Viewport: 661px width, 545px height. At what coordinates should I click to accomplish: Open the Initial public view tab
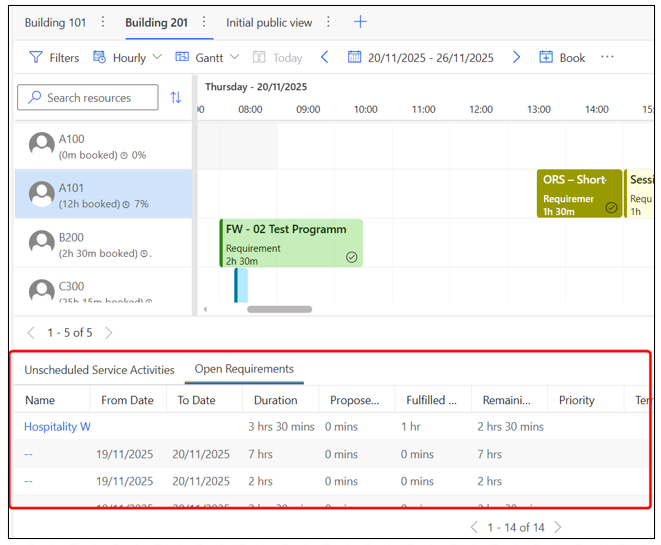click(269, 22)
